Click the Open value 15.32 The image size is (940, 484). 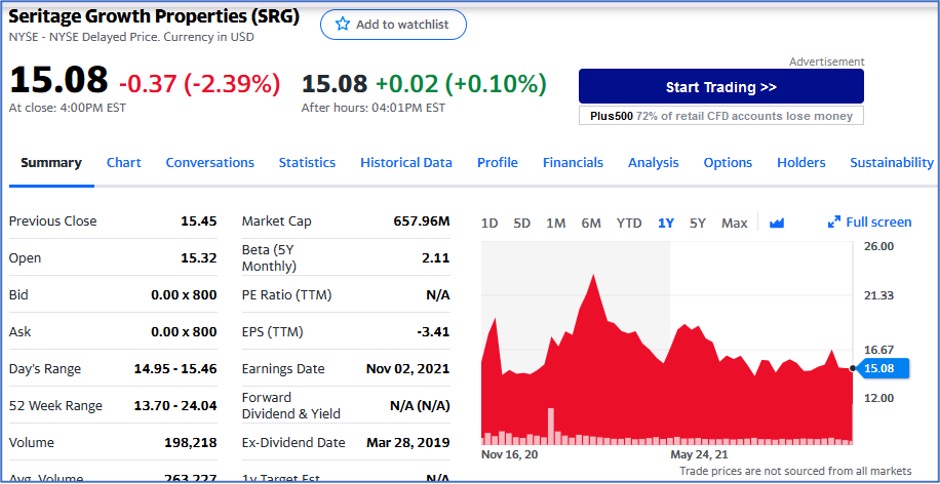tap(198, 258)
